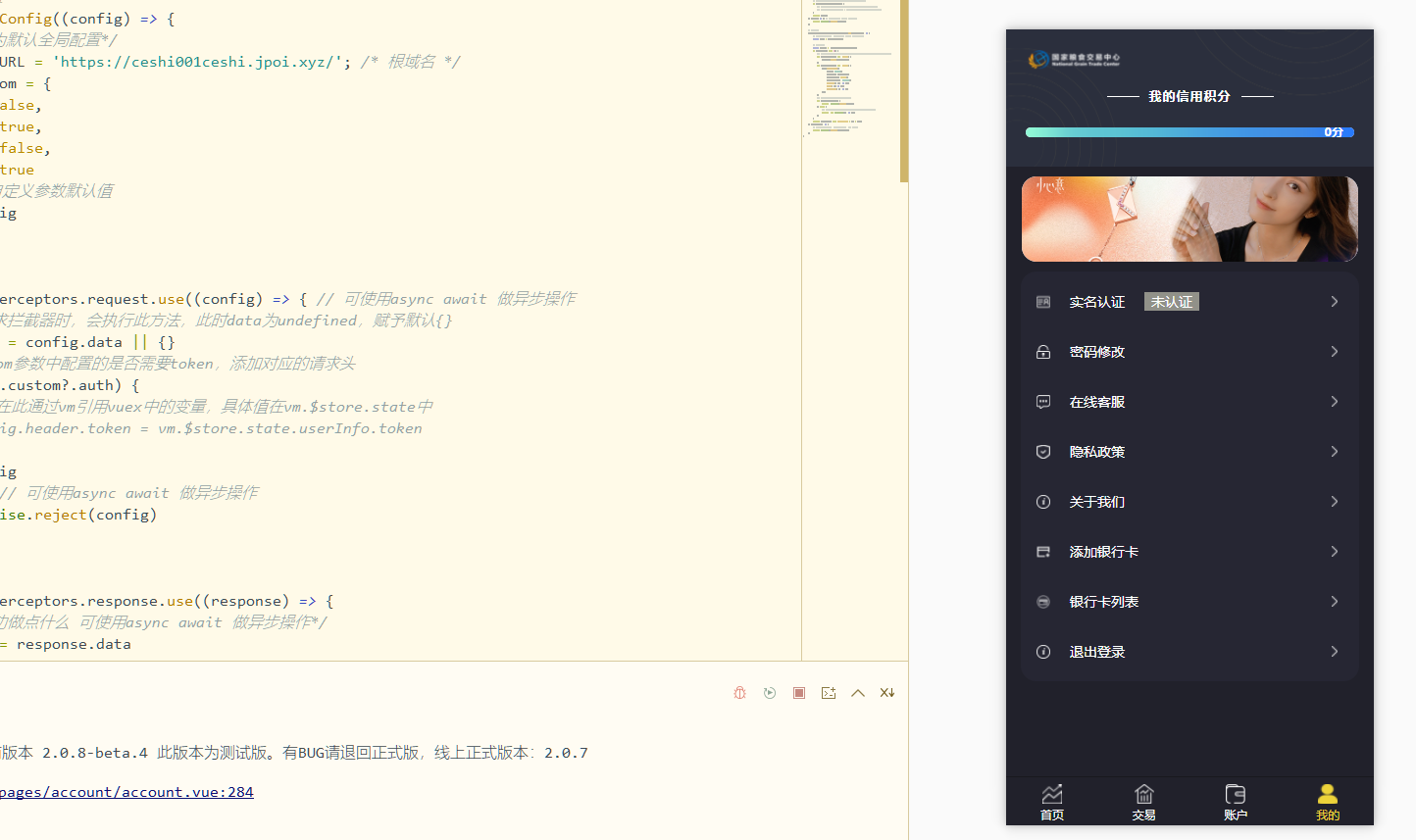This screenshot has height=840, width=1416.
Task: Click the red bug debug icon
Action: [740, 693]
